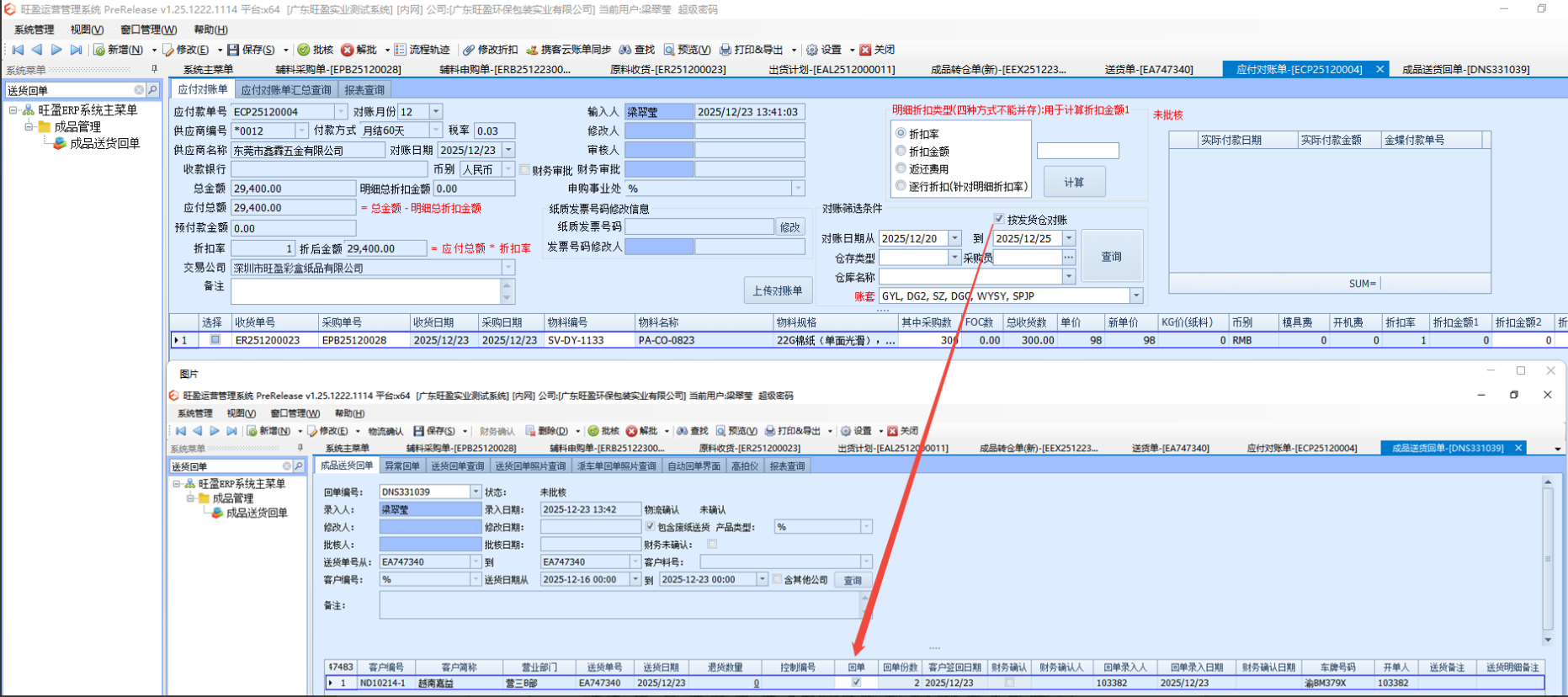Clear the main window 送货回单 search box

[139, 90]
